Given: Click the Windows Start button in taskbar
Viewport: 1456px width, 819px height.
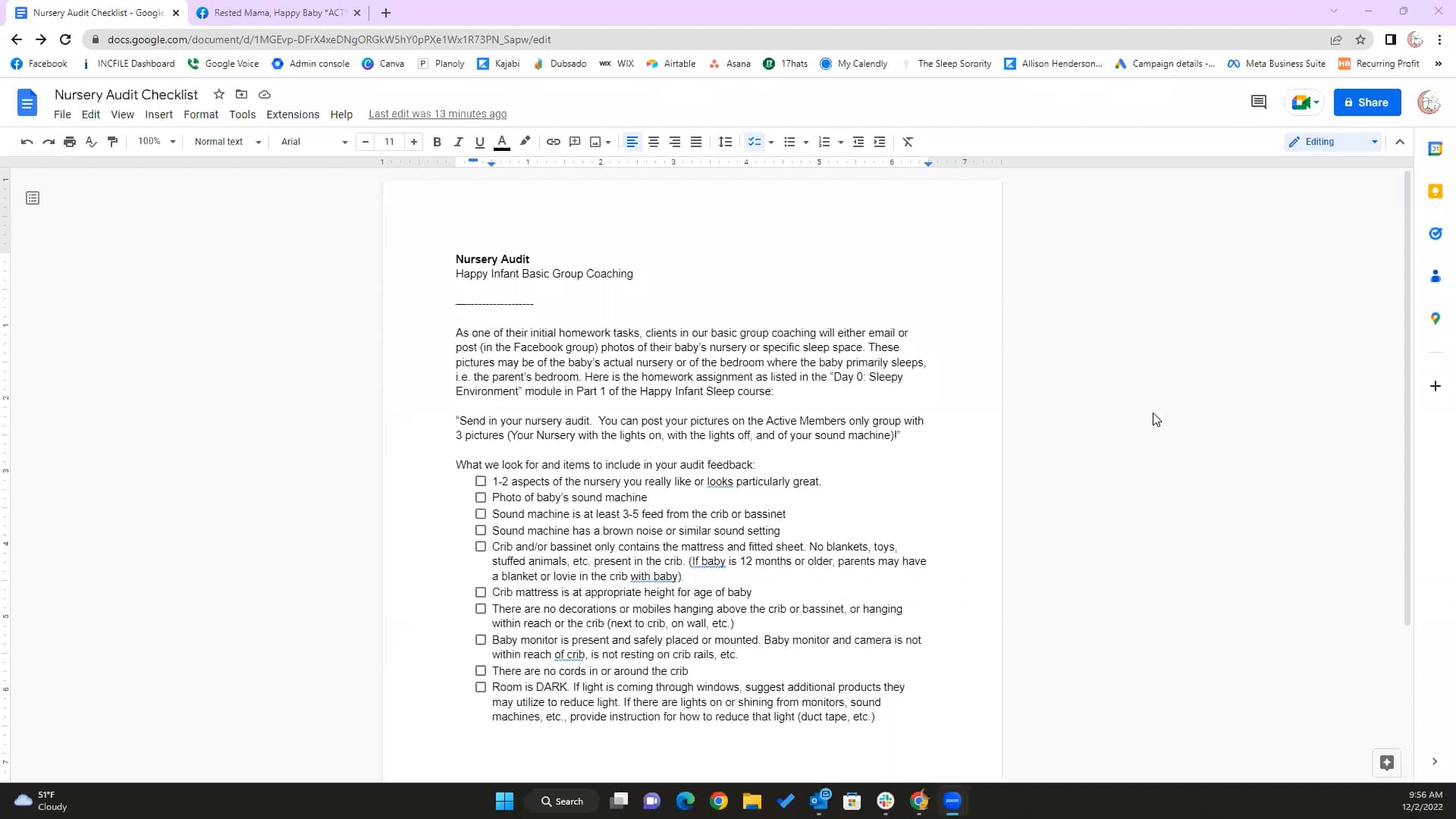Looking at the screenshot, I should (x=504, y=801).
